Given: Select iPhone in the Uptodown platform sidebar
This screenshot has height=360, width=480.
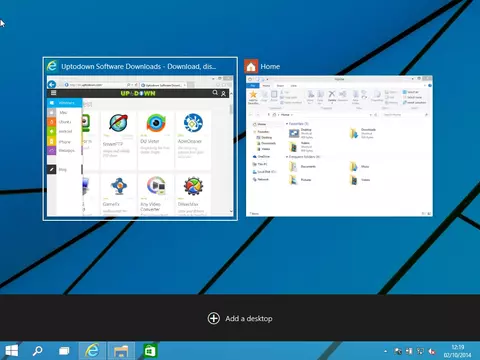Looking at the screenshot, I should [65, 141].
